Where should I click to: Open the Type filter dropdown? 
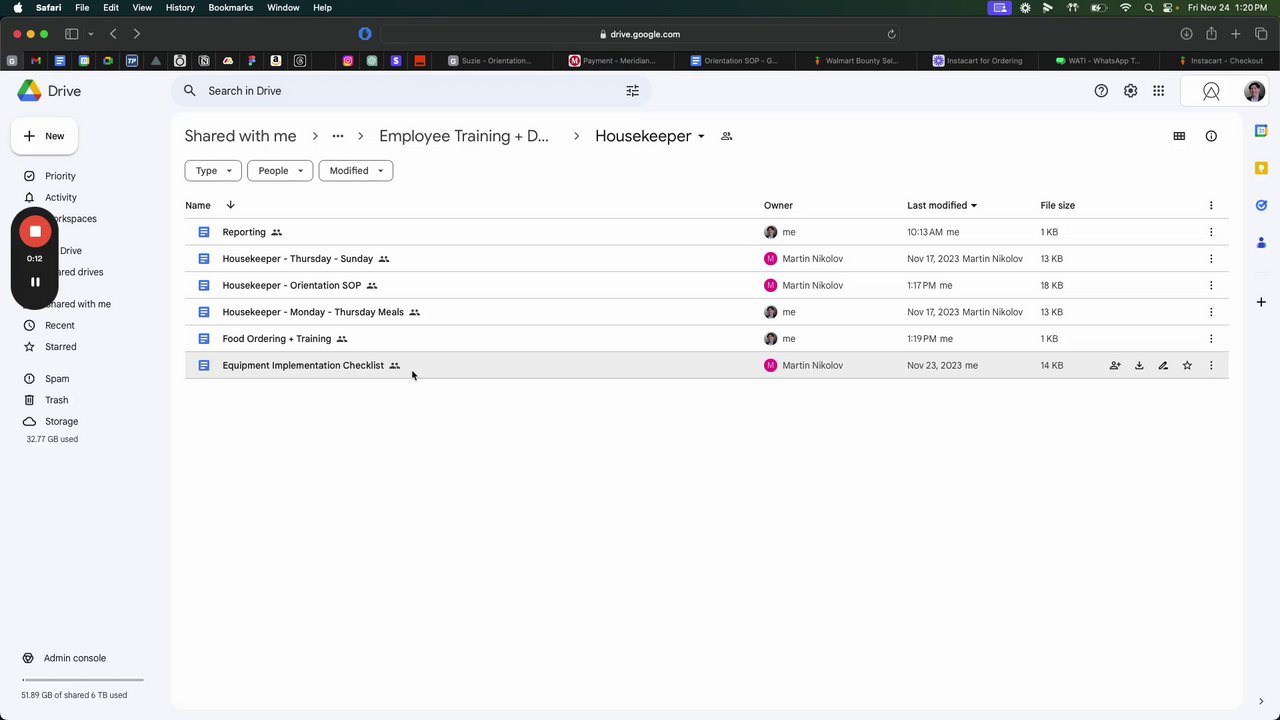(x=213, y=171)
